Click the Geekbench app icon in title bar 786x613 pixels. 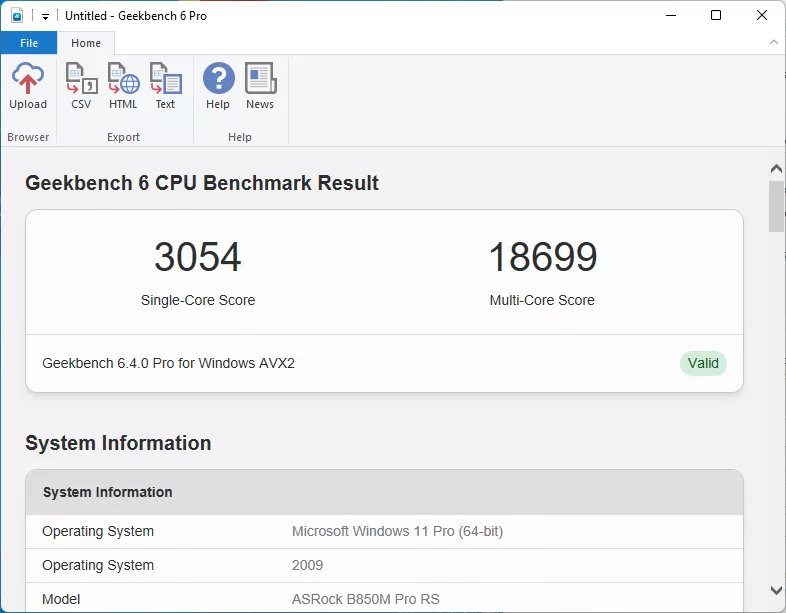[x=17, y=16]
